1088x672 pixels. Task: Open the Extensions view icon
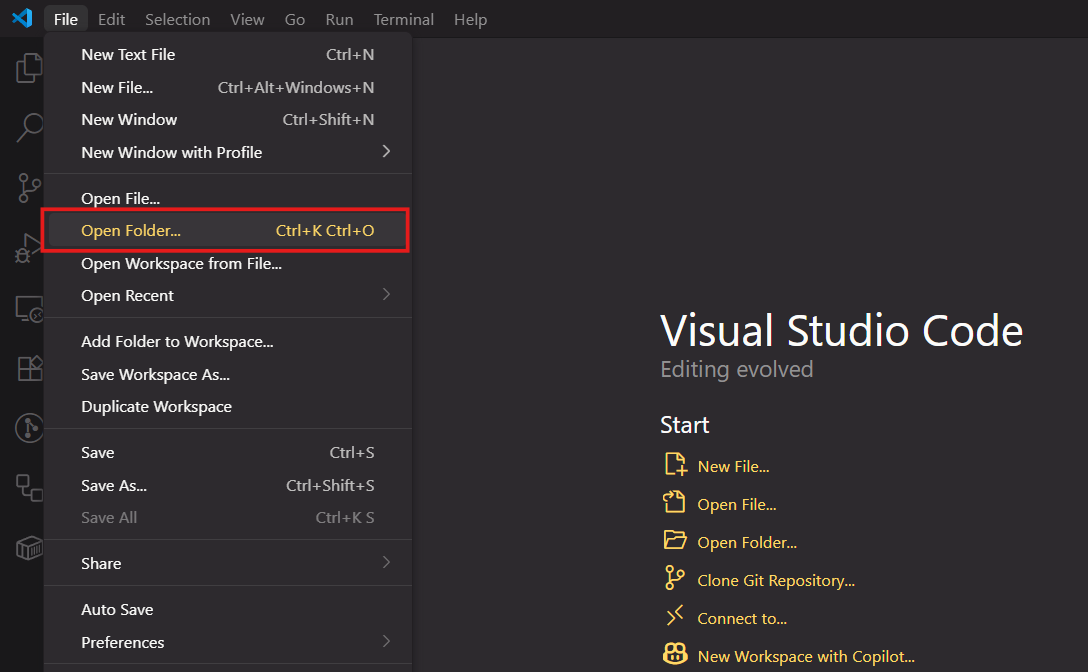(29, 368)
